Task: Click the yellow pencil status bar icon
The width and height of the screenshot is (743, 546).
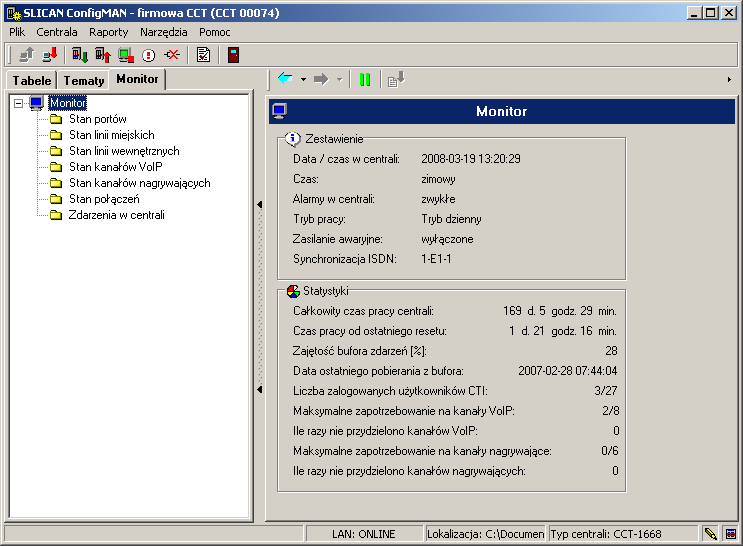Action: point(710,534)
